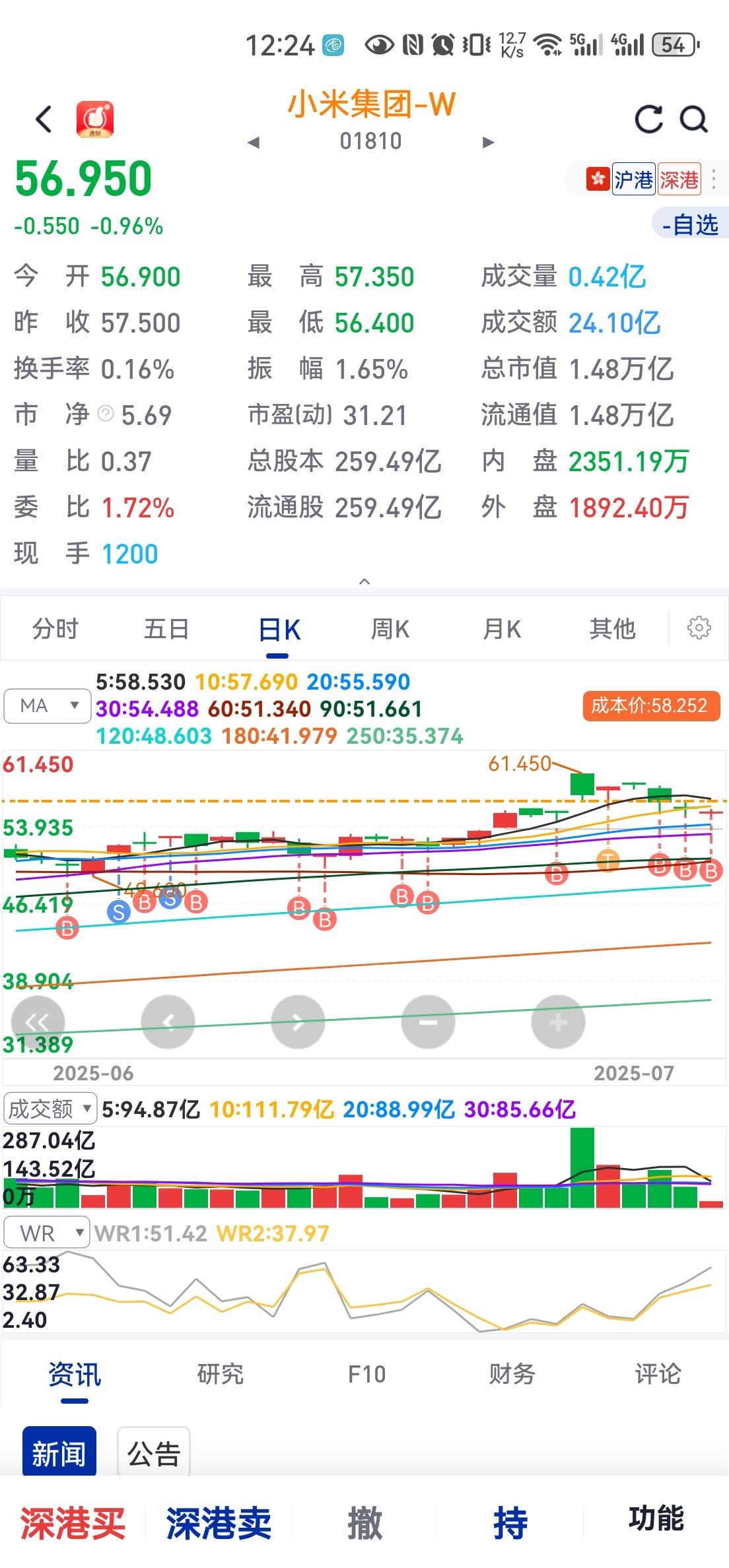Screen dimensions: 729x1568
Task: Select the 深港 market tag
Action: point(679,179)
